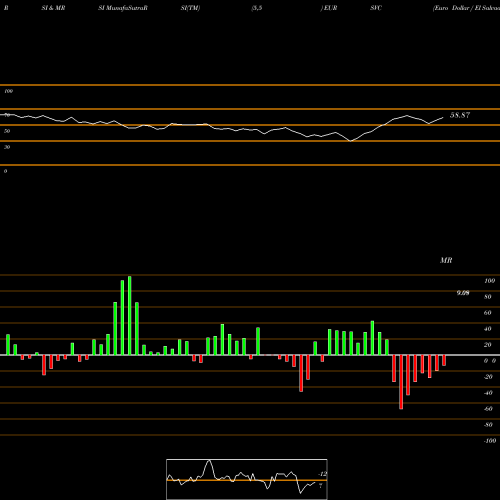Click the MR axis label 60
This screenshot has height=500, width=500.
[488, 313]
